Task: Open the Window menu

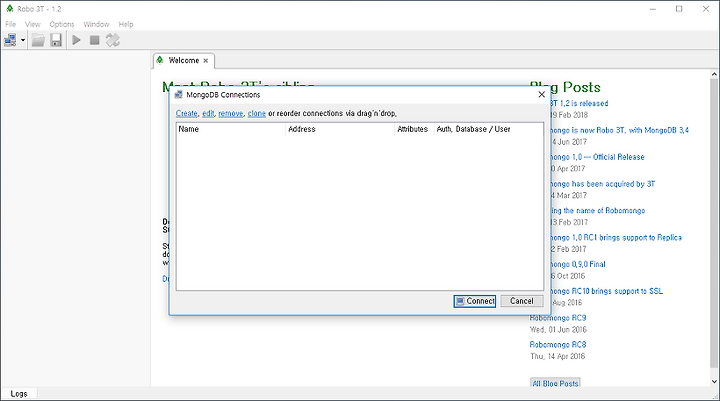Action: tap(96, 24)
